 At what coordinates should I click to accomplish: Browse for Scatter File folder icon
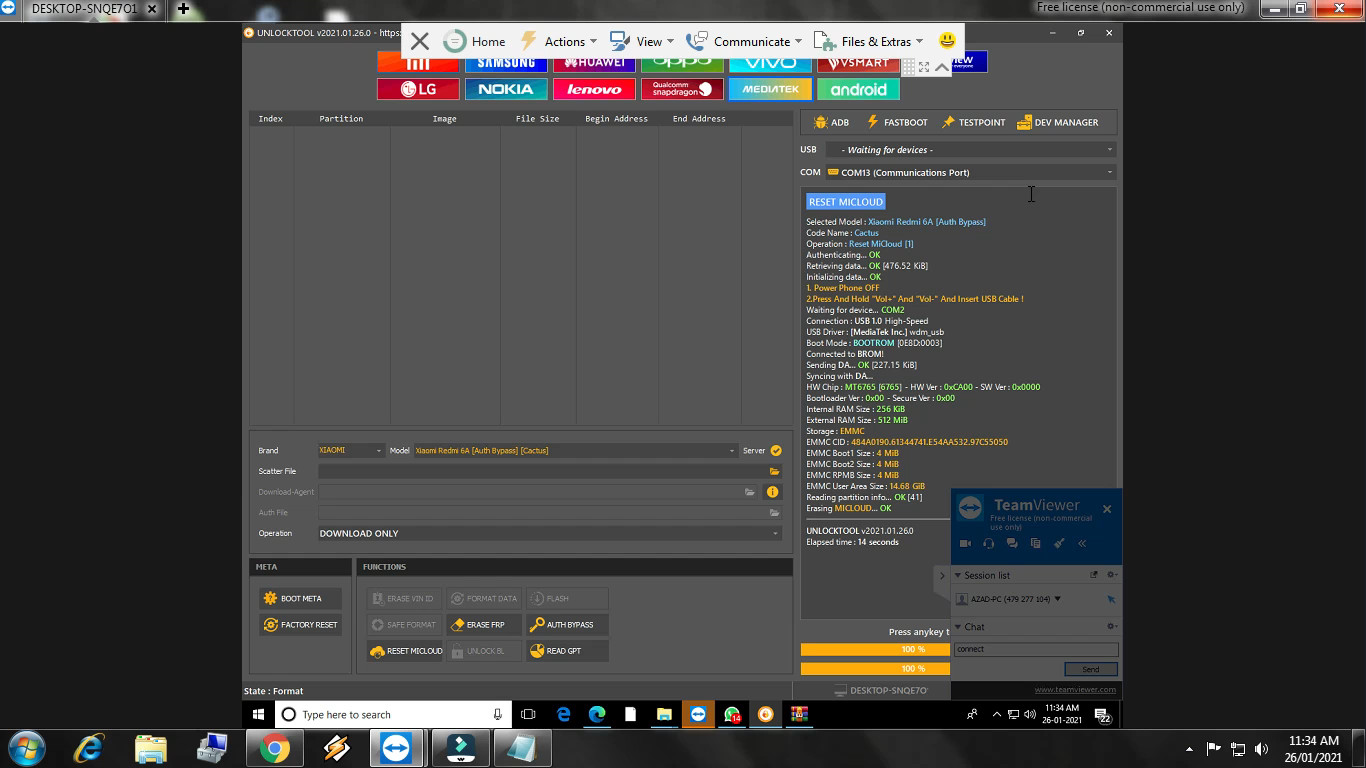click(774, 471)
